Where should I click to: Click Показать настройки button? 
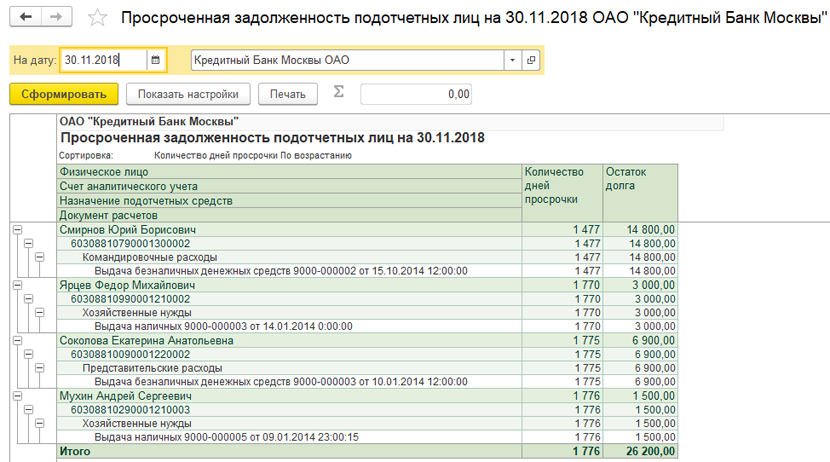(x=188, y=94)
